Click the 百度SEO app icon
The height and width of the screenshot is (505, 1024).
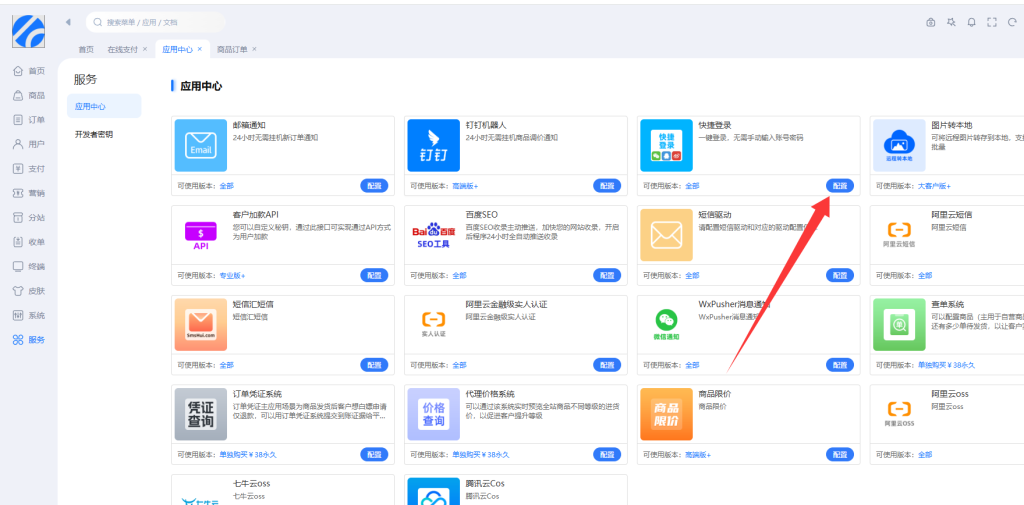pyautogui.click(x=433, y=236)
